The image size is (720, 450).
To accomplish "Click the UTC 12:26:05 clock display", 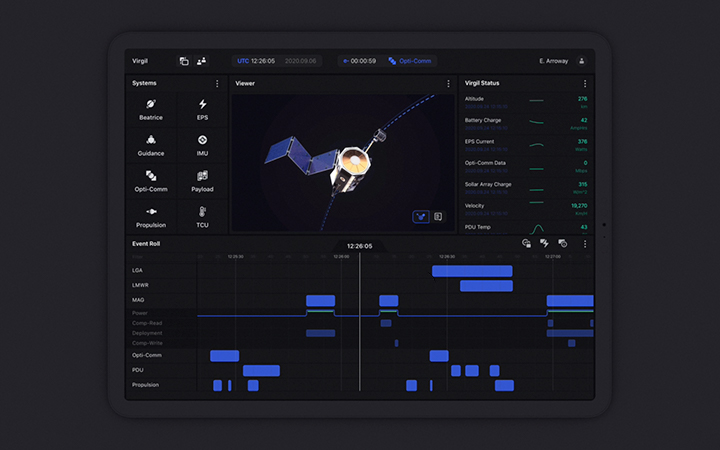I will tap(256, 61).
